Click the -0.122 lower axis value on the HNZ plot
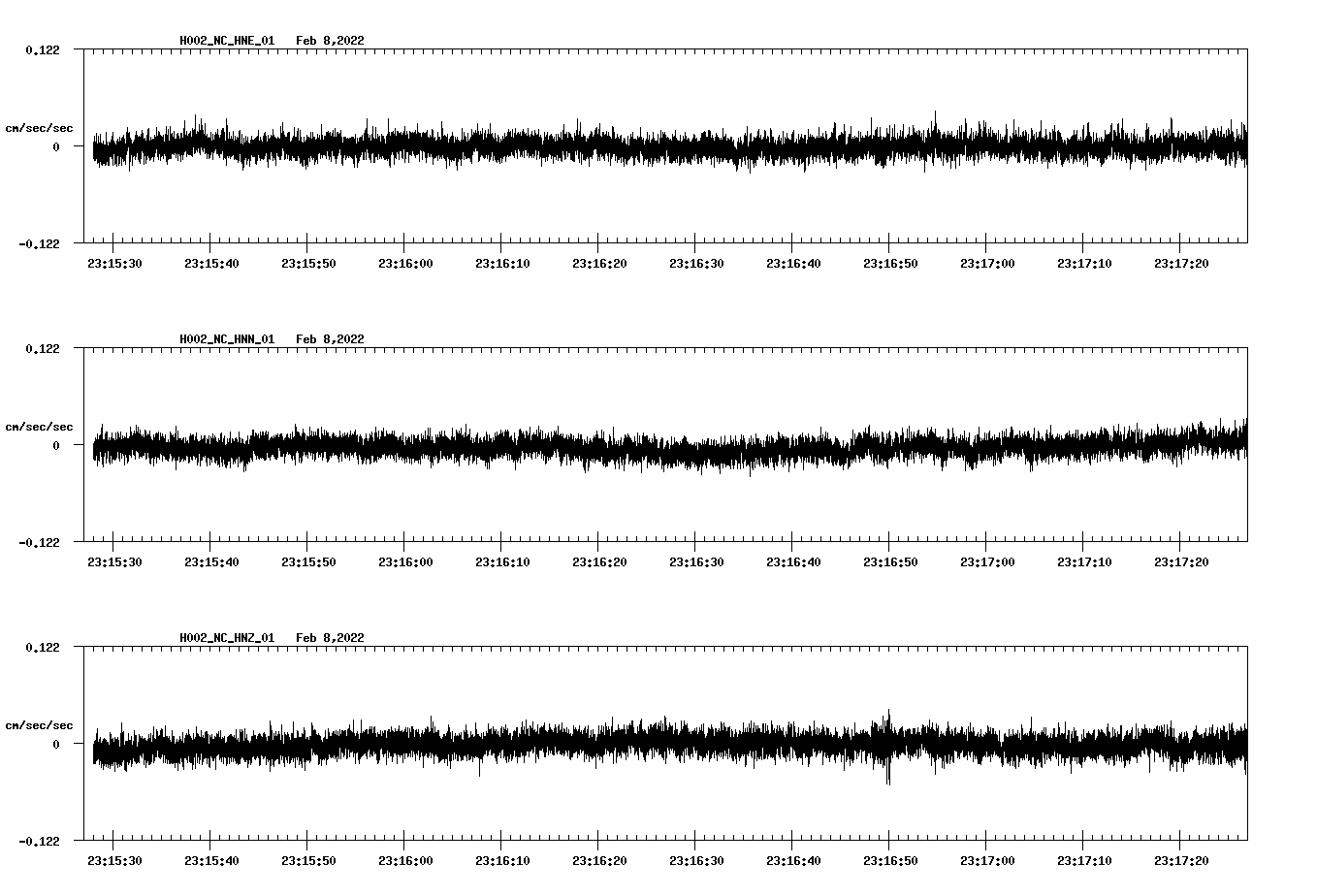 [39, 841]
